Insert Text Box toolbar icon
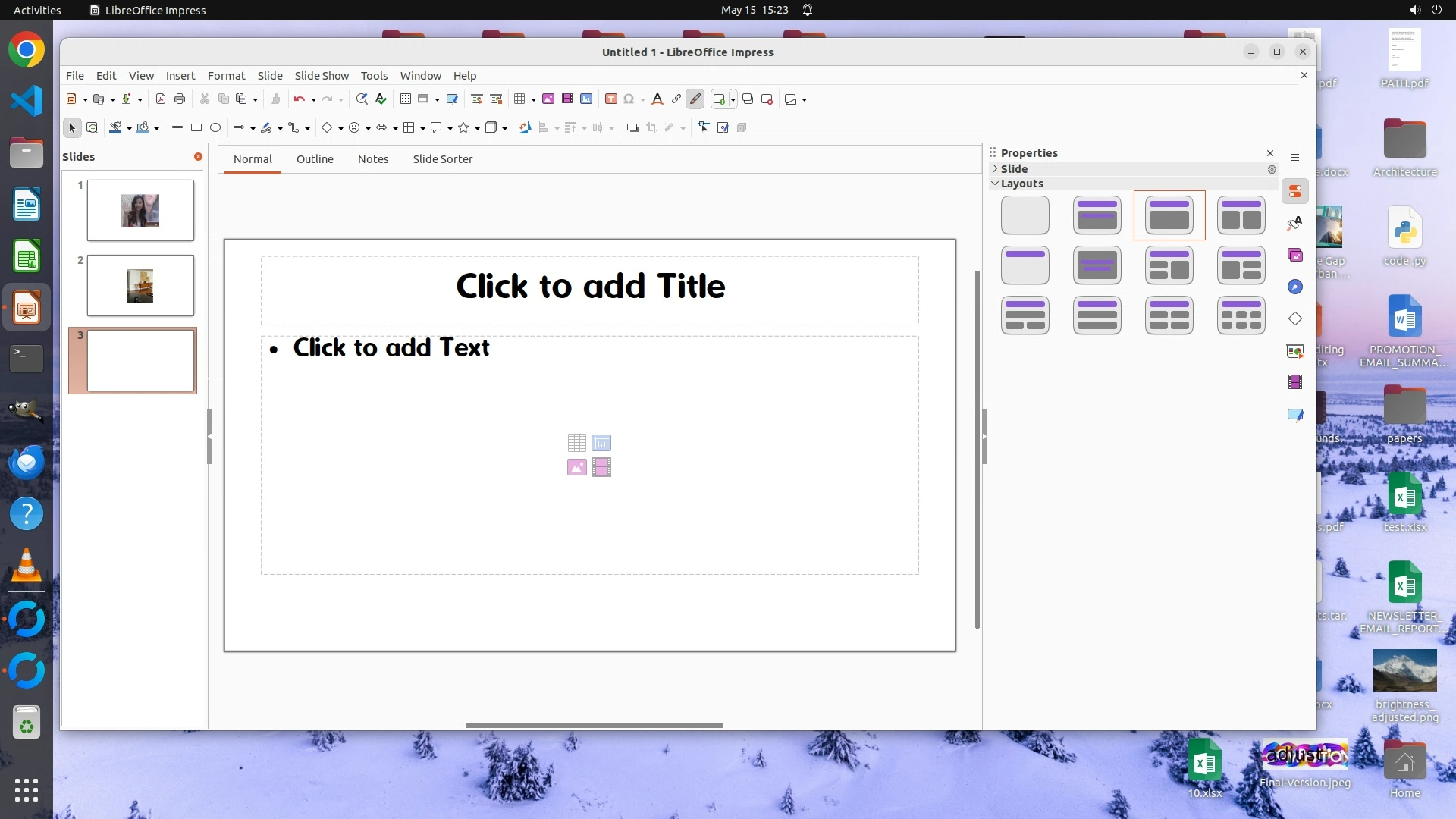This screenshot has height=819, width=1456. tap(610, 99)
